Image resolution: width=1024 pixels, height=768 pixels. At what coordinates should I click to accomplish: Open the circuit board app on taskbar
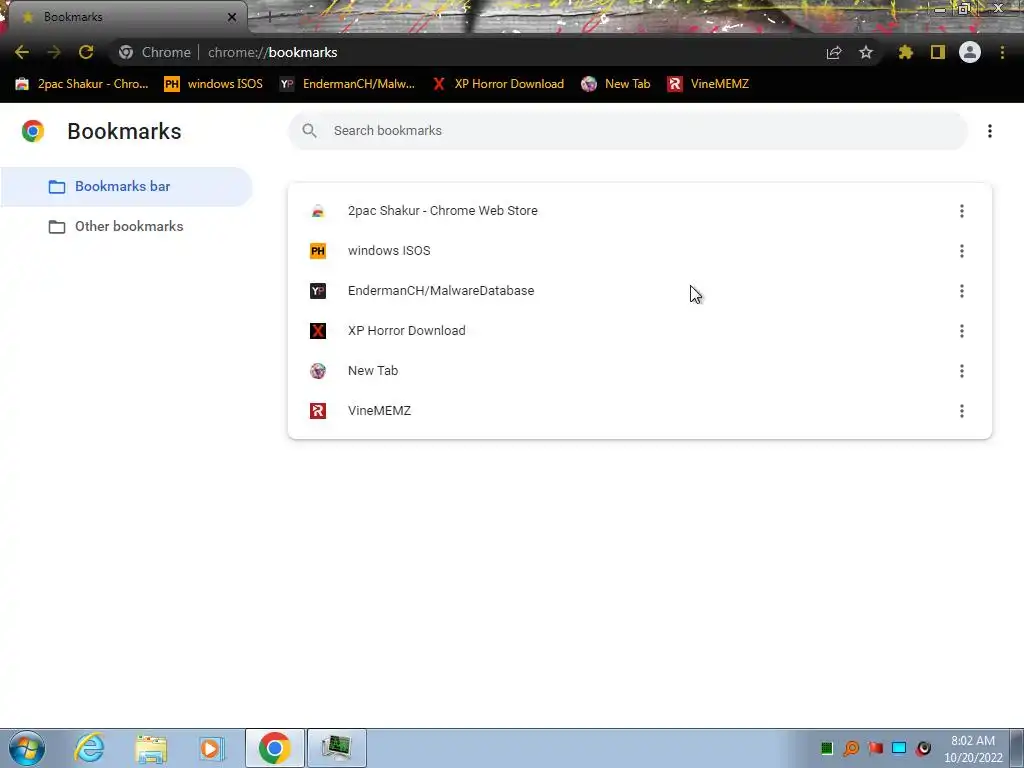(336, 748)
